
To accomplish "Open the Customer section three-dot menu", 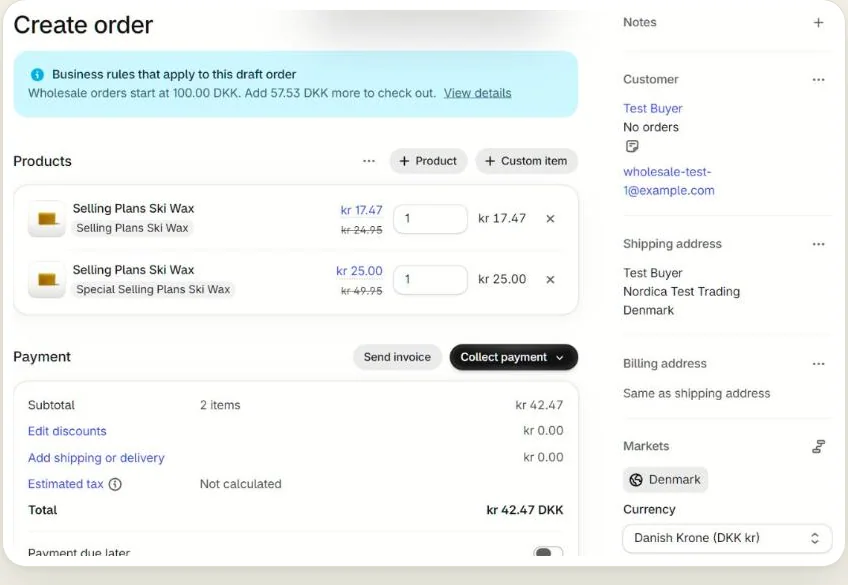I will point(818,80).
